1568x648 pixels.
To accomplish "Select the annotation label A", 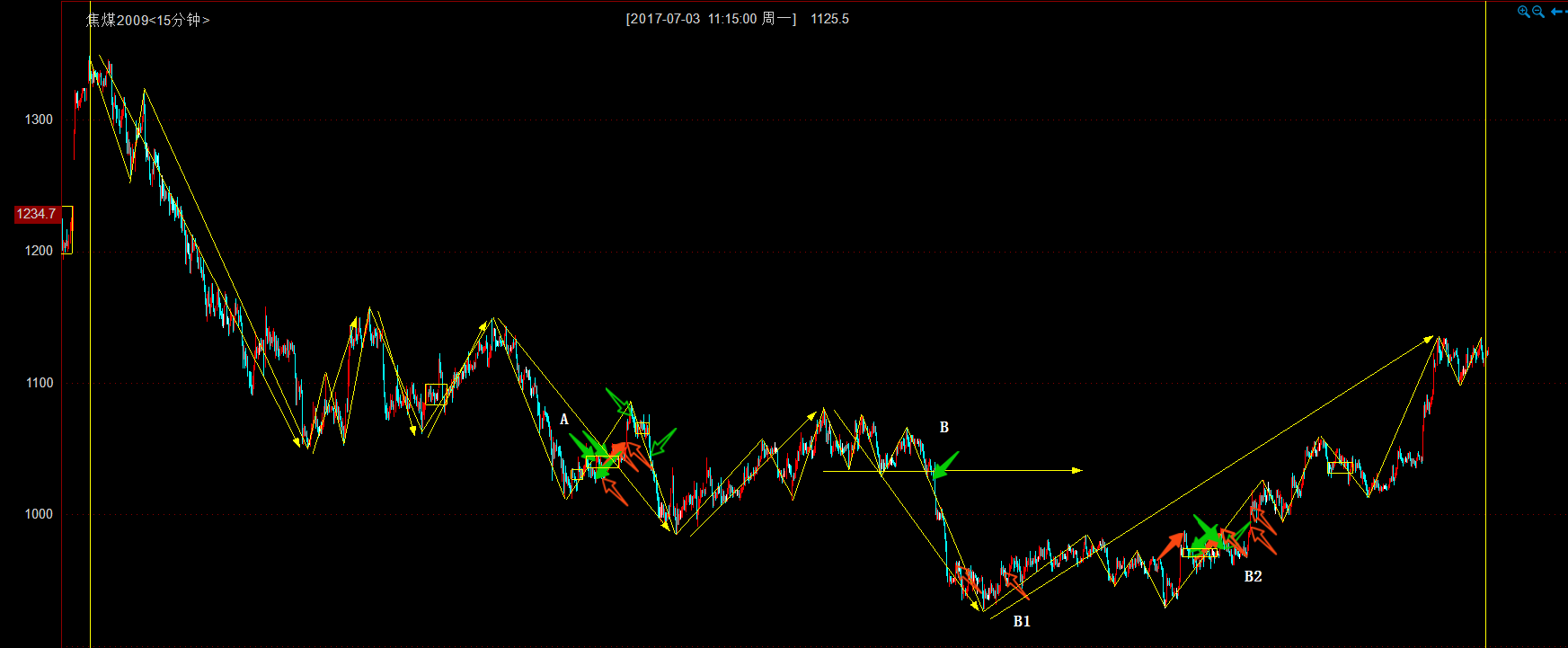I will point(564,420).
